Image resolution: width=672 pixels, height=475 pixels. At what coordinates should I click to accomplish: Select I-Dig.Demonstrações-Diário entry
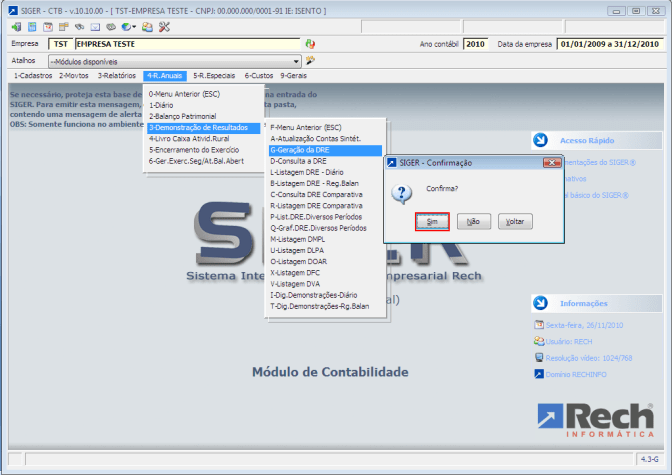[325, 295]
